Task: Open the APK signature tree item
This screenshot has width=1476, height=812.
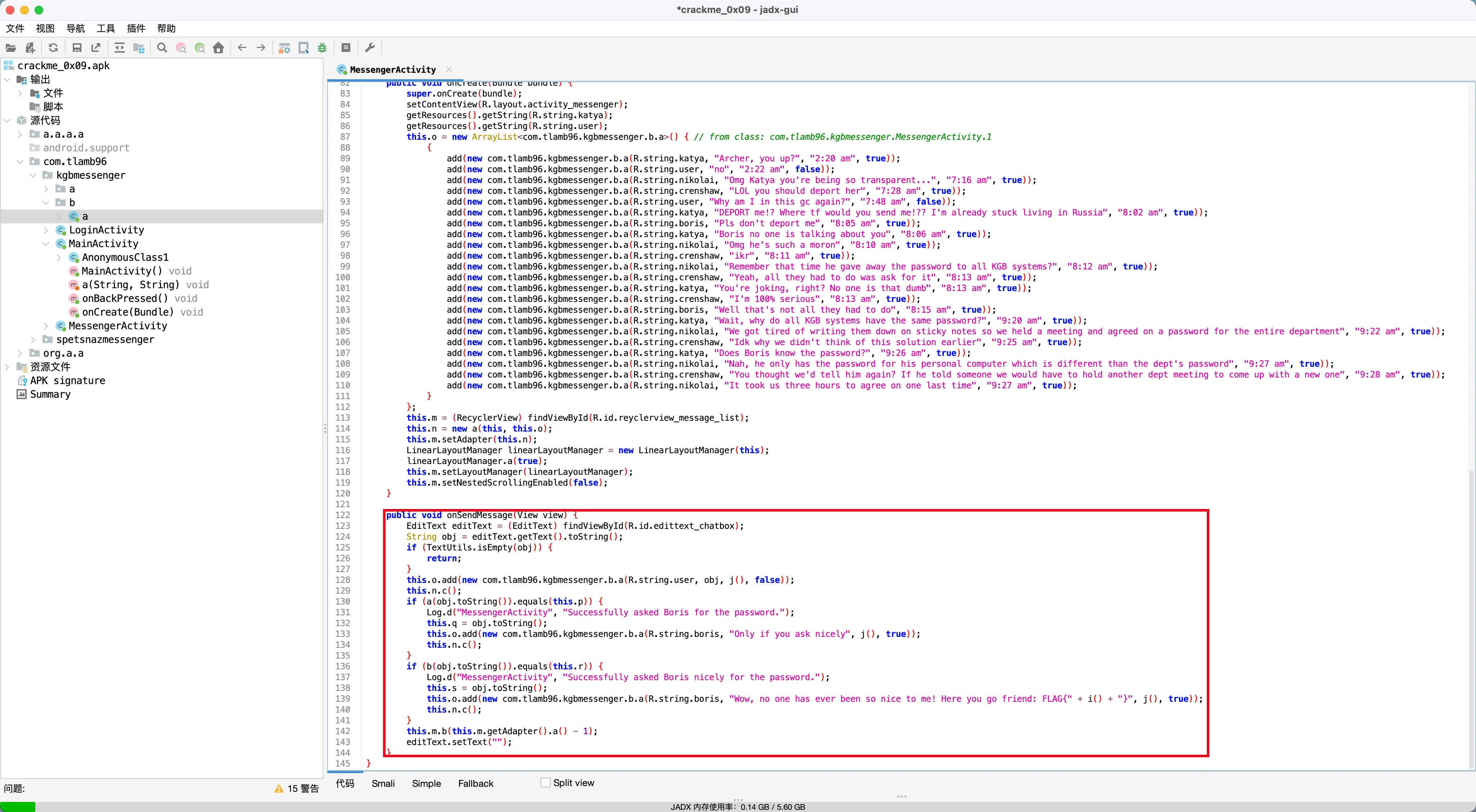Action: click(67, 381)
